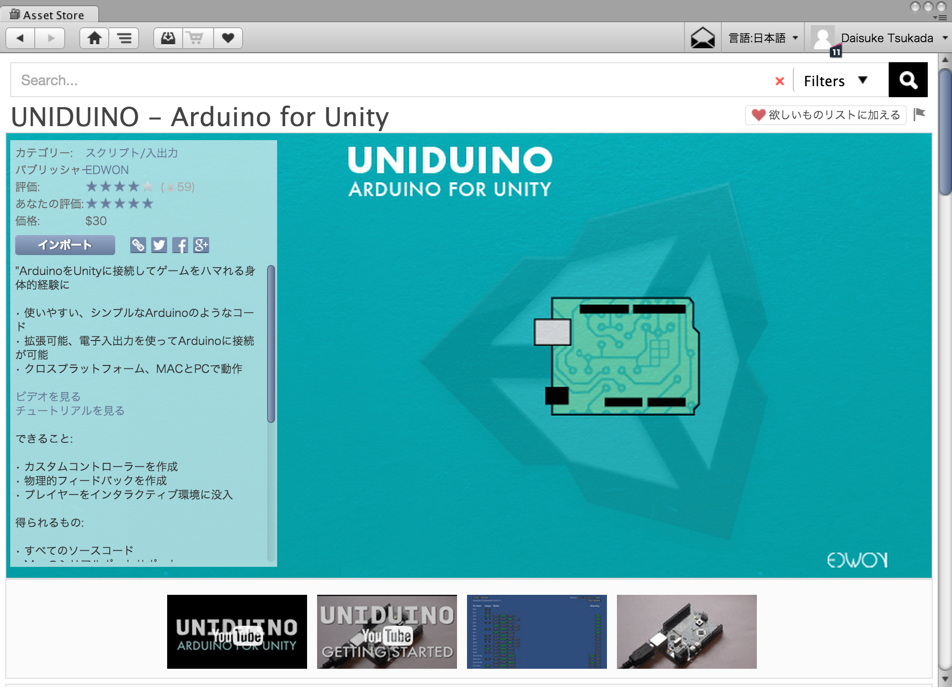Click the page title UNIDUINO – Arduino for Unity
The height and width of the screenshot is (687, 952).
point(200,117)
